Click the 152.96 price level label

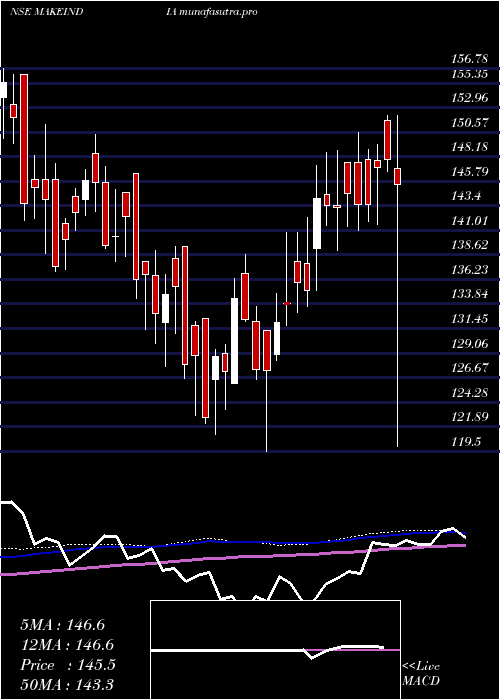pyautogui.click(x=470, y=98)
